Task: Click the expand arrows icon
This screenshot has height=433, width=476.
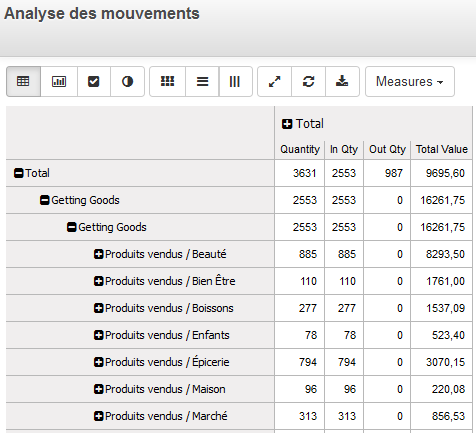Action: 275,81
